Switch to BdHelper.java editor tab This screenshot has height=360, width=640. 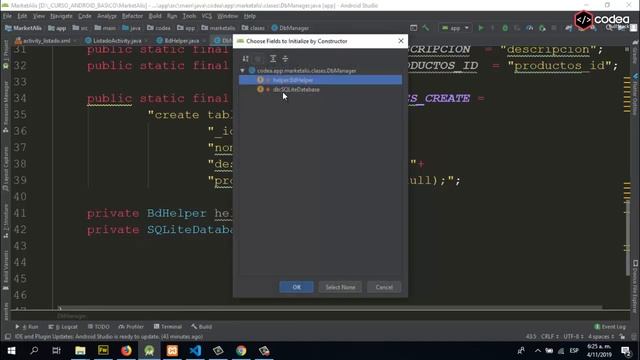tap(181, 41)
